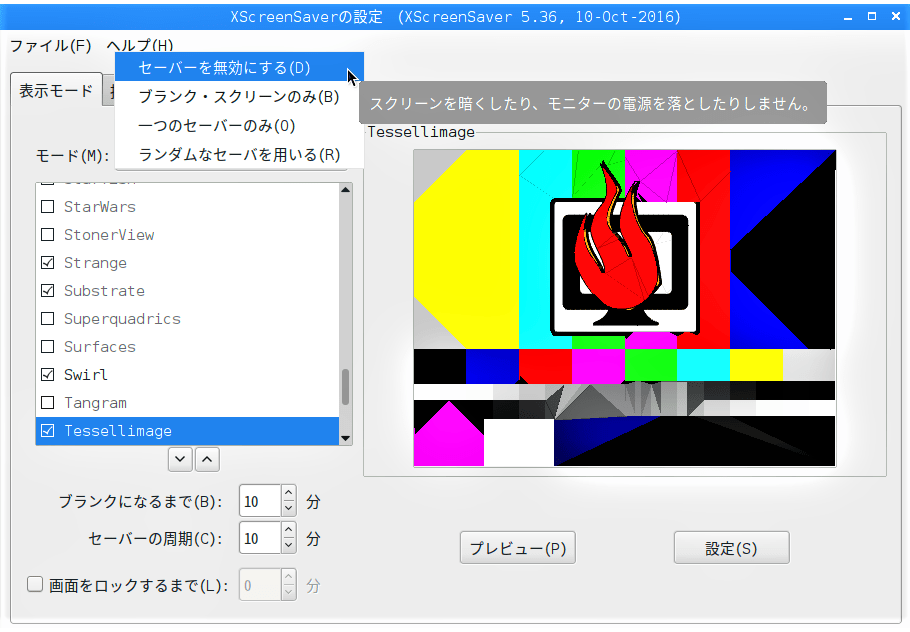Click the ブランクになるまで(B) minutes field
This screenshot has height=632, width=910.
(260, 501)
